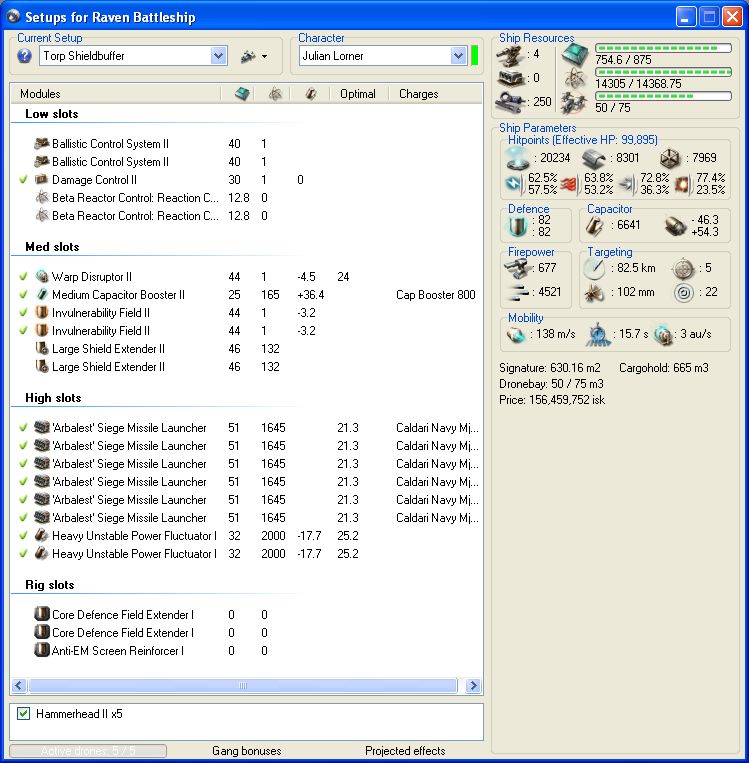The image size is (749, 763).
Task: Click the Firepower DPS icon showing 677
Action: [517, 268]
